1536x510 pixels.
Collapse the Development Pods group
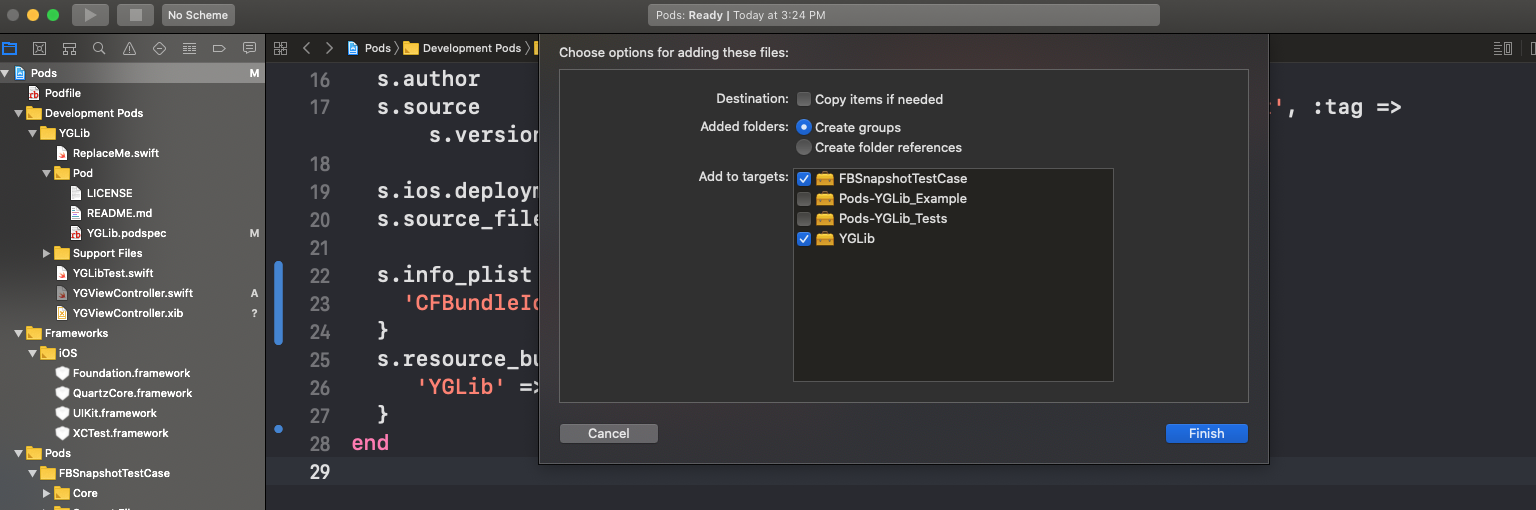(x=18, y=113)
